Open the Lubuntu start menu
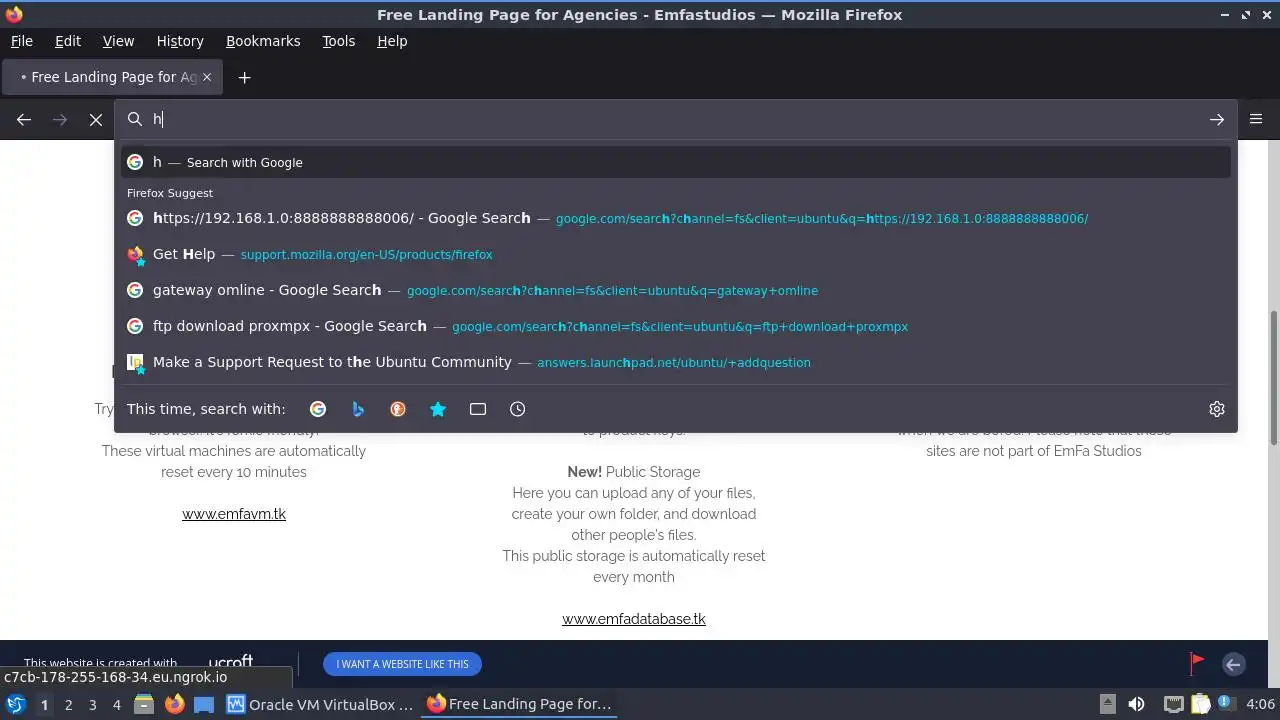This screenshot has height=720, width=1280. click(x=15, y=704)
